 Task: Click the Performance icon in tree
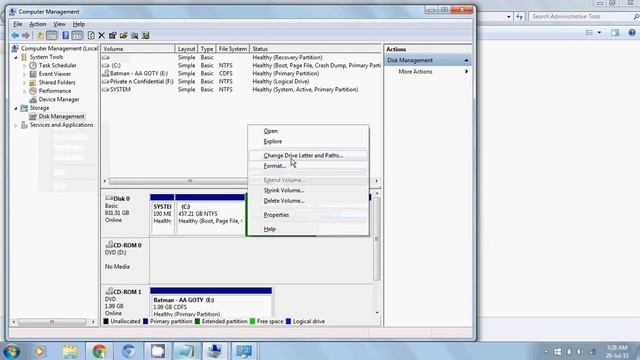33,91
